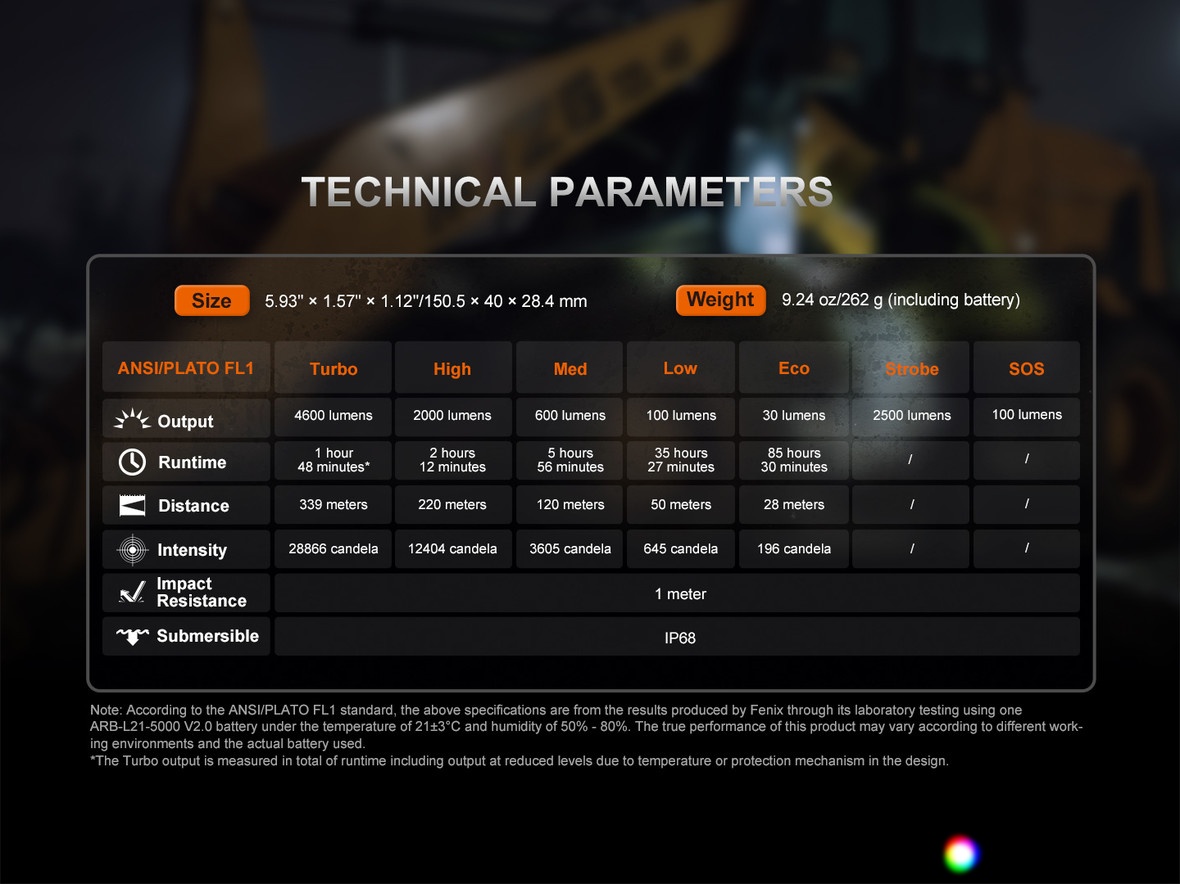The width and height of the screenshot is (1180, 884).
Task: Choose the Med mode header
Action: [570, 369]
